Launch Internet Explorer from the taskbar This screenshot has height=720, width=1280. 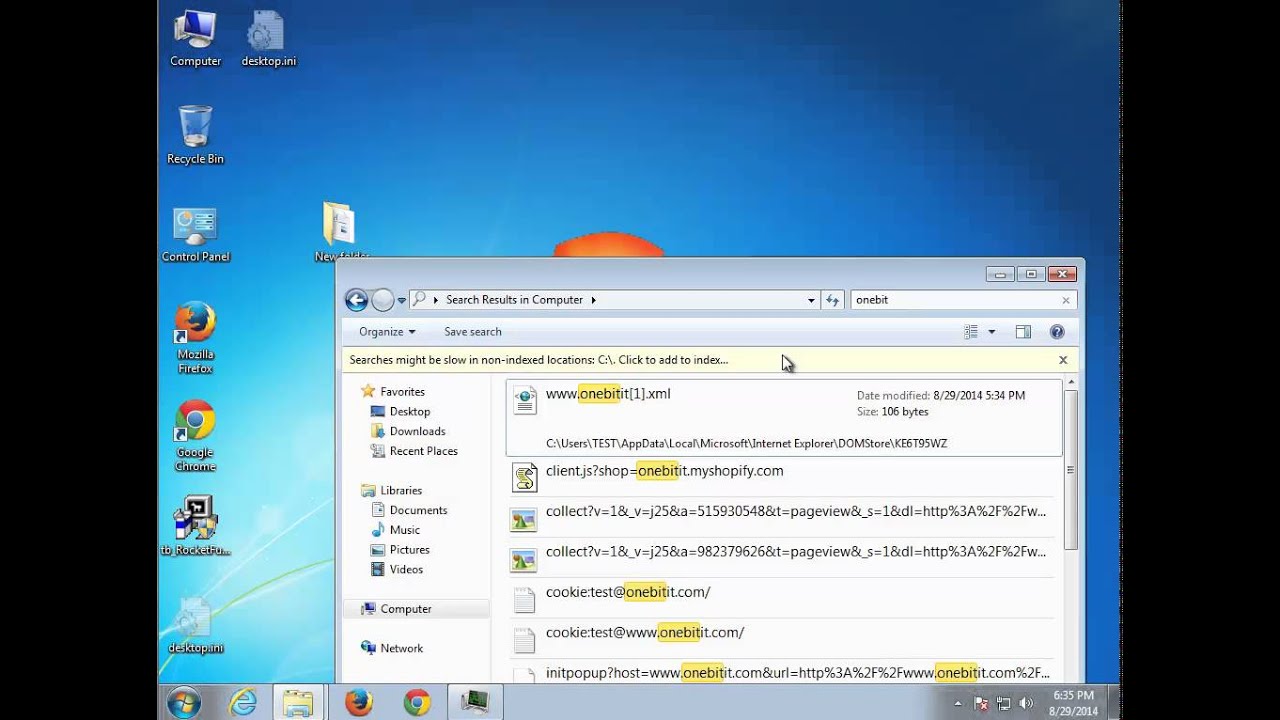click(x=243, y=703)
